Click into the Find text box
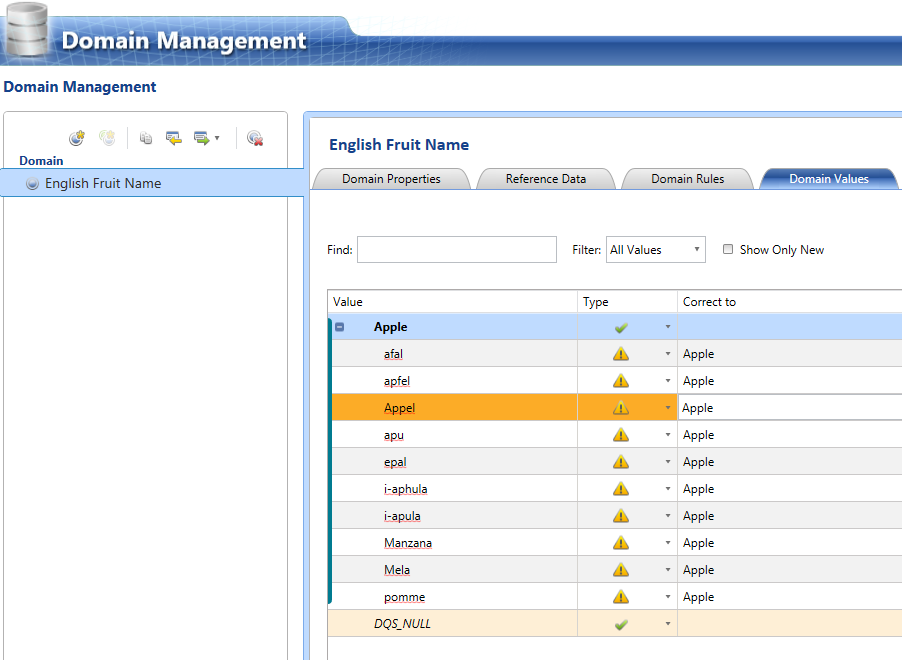Screen dimensions: 902x660 [x=457, y=250]
